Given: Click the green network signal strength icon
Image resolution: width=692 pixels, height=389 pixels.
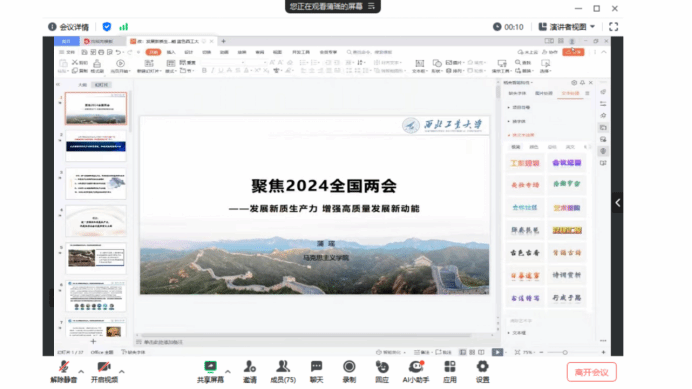Looking at the screenshot, I should coord(124,27).
